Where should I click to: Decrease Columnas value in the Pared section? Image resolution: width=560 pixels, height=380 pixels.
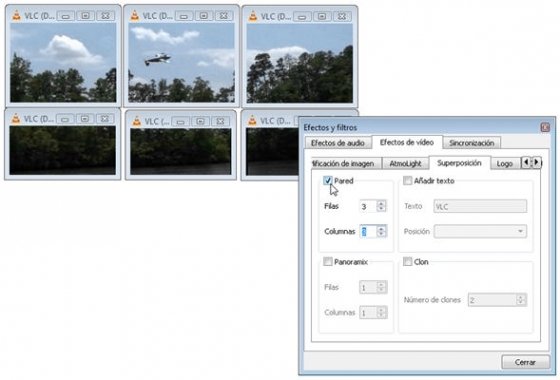[381, 234]
